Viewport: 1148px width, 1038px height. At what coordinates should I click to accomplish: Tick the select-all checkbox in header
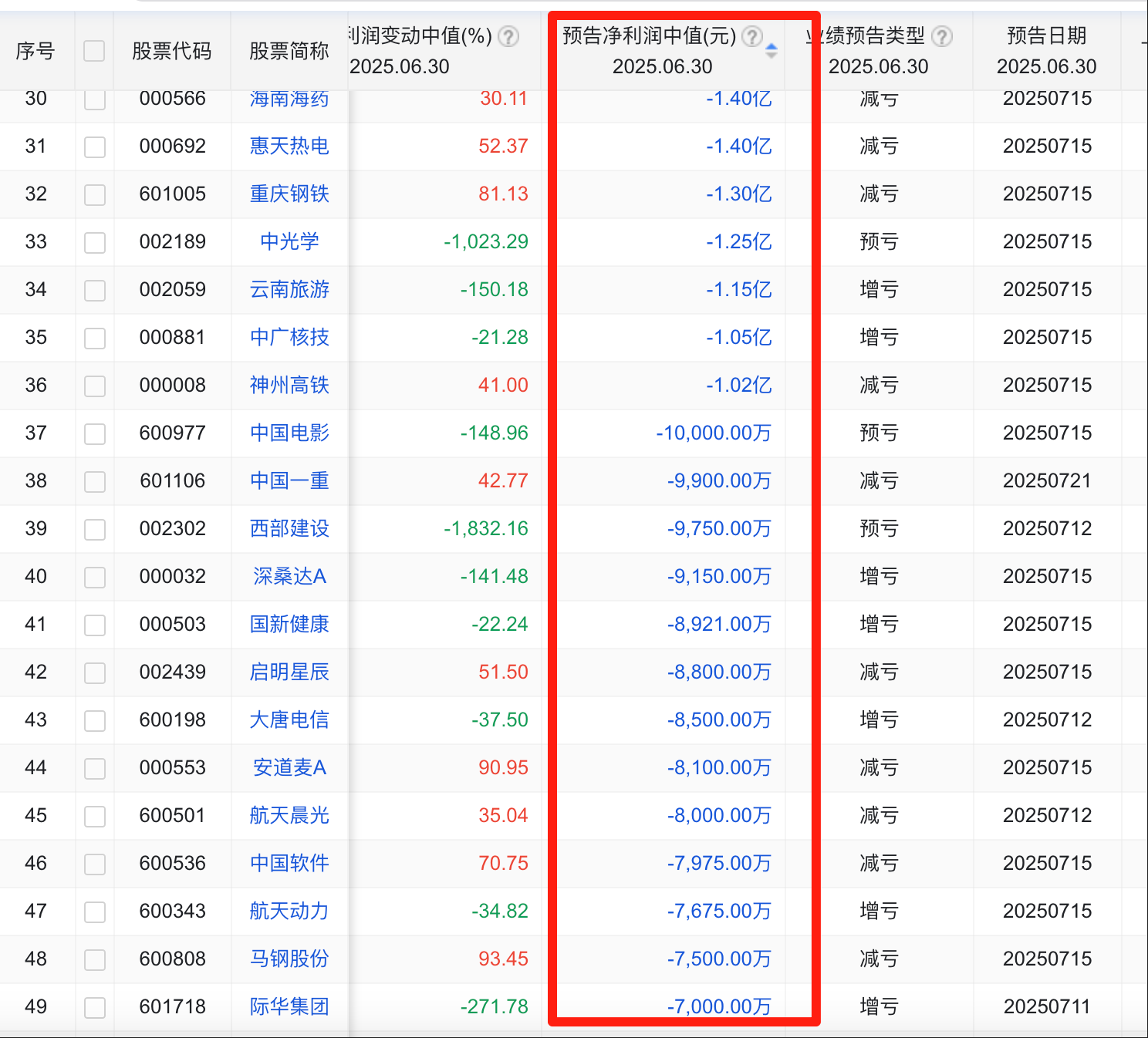[x=94, y=51]
